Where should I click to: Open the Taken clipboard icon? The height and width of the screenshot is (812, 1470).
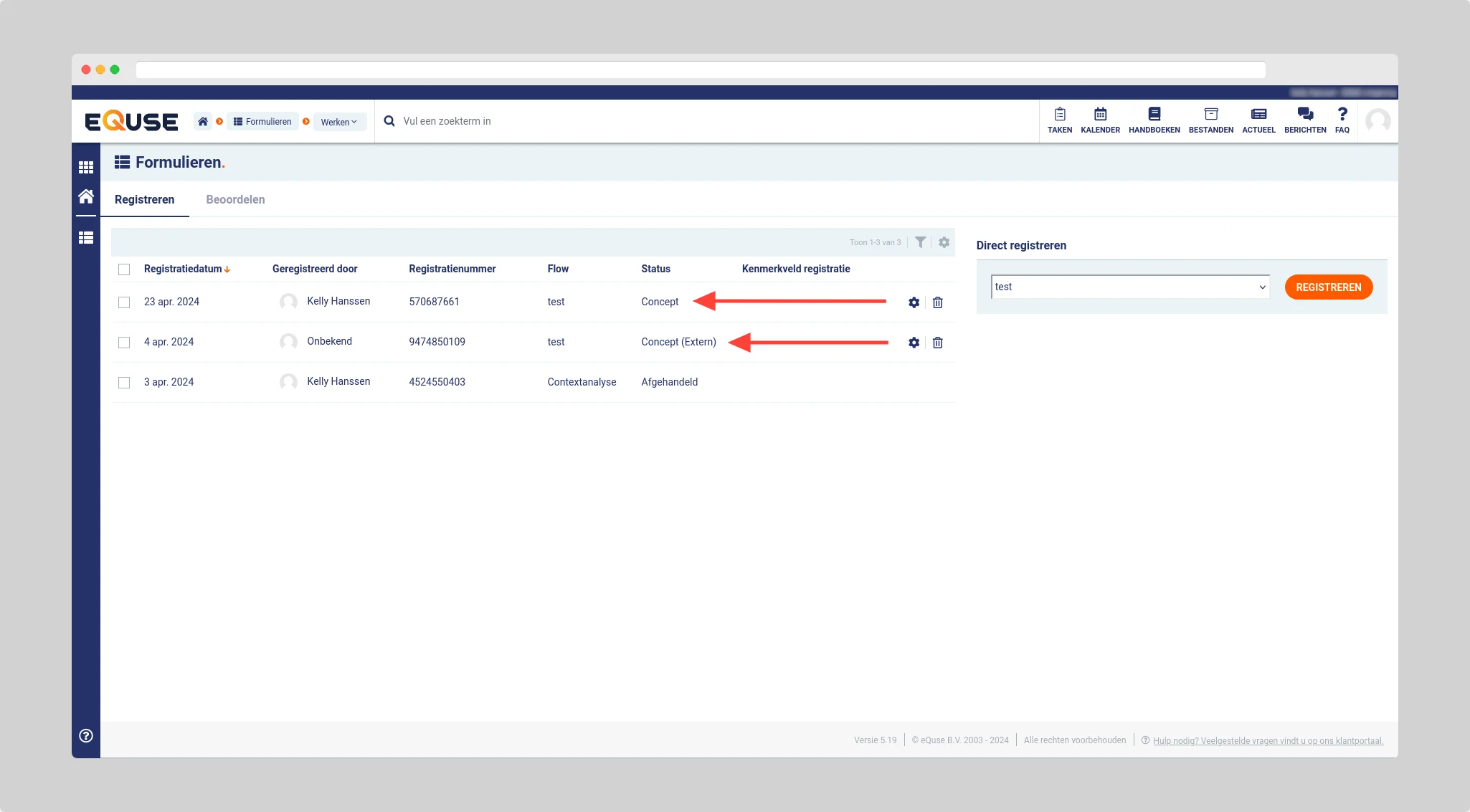point(1059,115)
